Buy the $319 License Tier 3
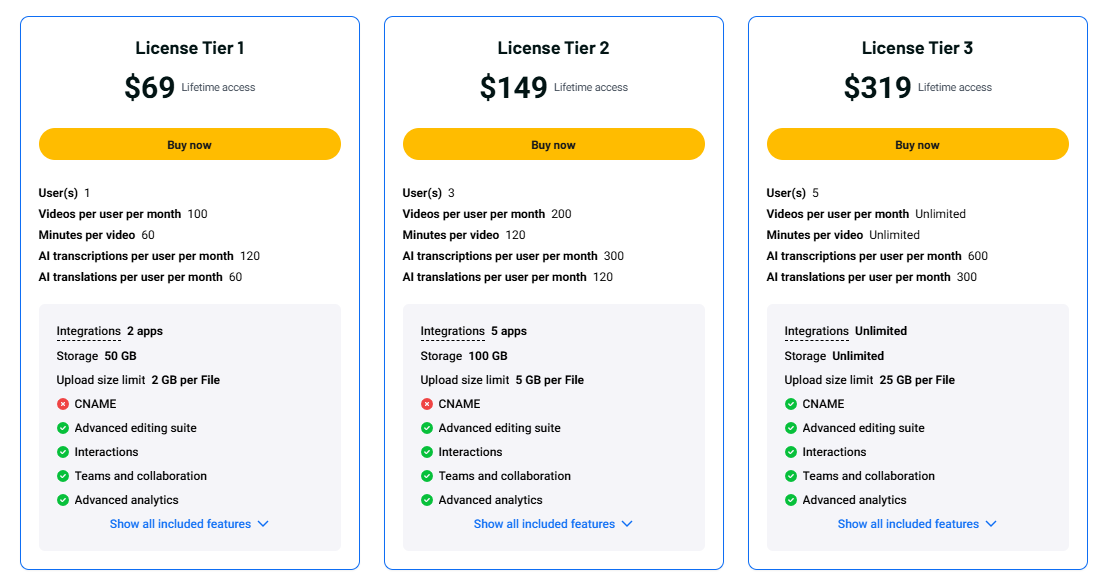 918,144
